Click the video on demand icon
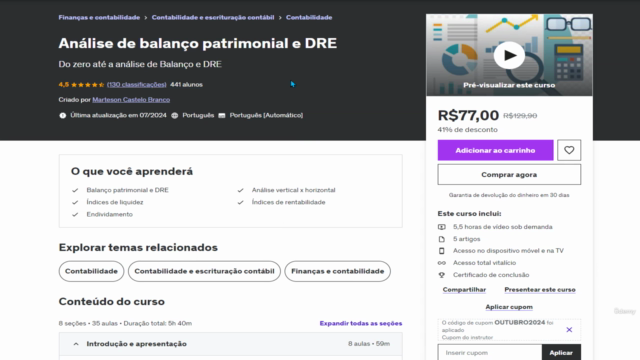The image size is (640, 360). point(442,227)
